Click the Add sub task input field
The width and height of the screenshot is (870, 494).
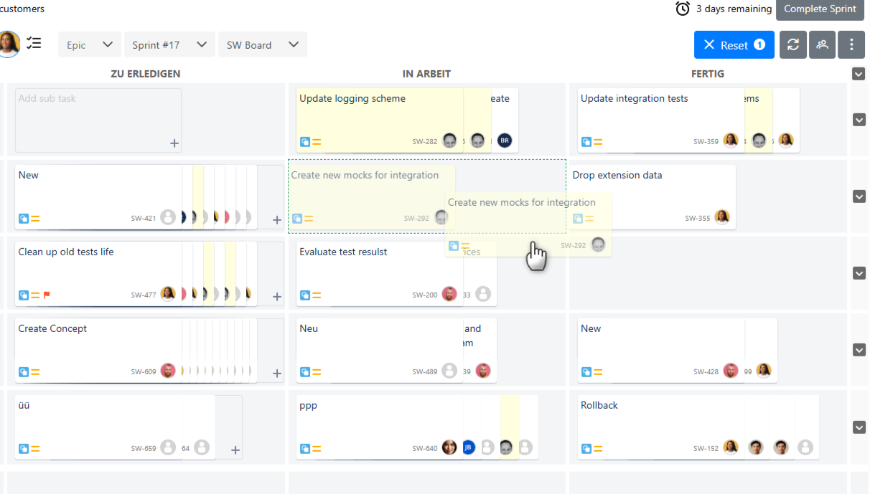click(x=98, y=120)
